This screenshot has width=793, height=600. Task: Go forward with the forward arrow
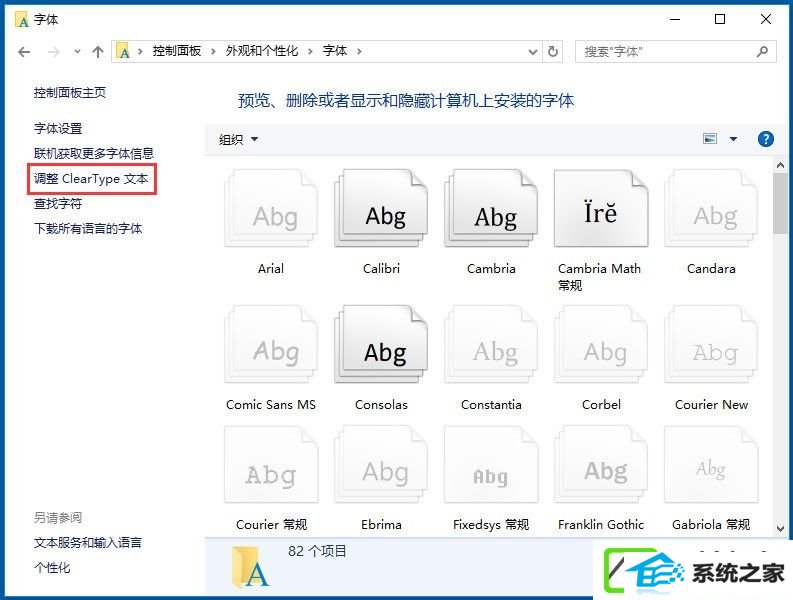point(54,52)
